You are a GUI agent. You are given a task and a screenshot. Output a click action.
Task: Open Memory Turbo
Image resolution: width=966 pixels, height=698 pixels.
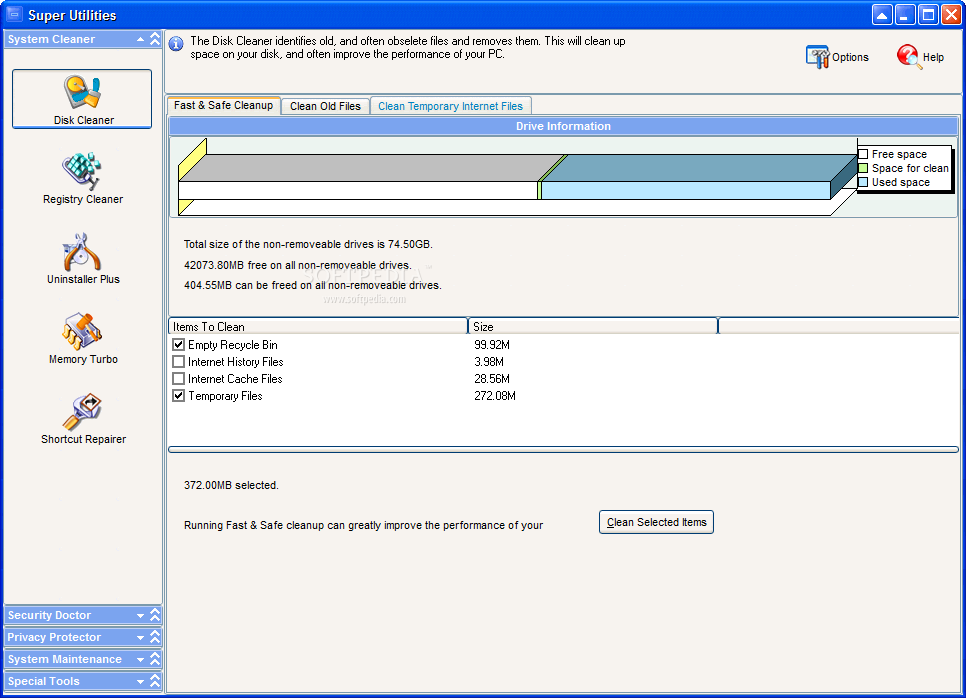point(83,339)
